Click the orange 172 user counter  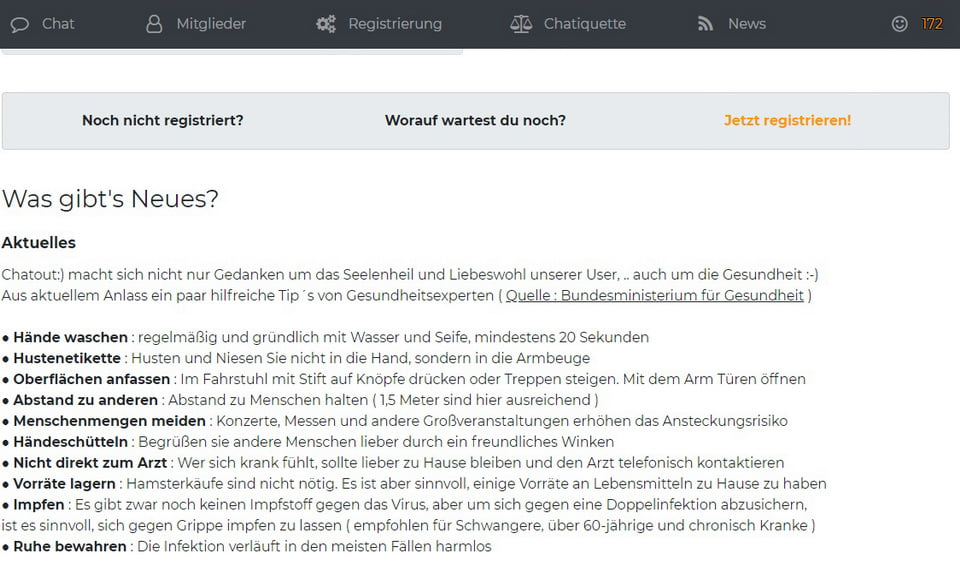[x=932, y=24]
